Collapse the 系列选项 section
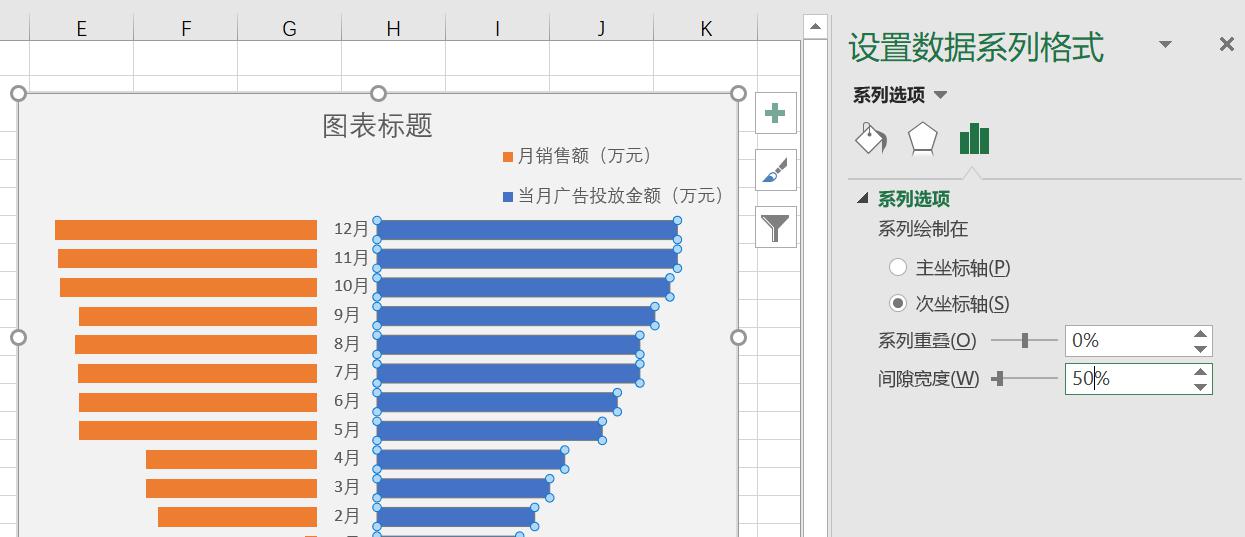 coord(862,199)
